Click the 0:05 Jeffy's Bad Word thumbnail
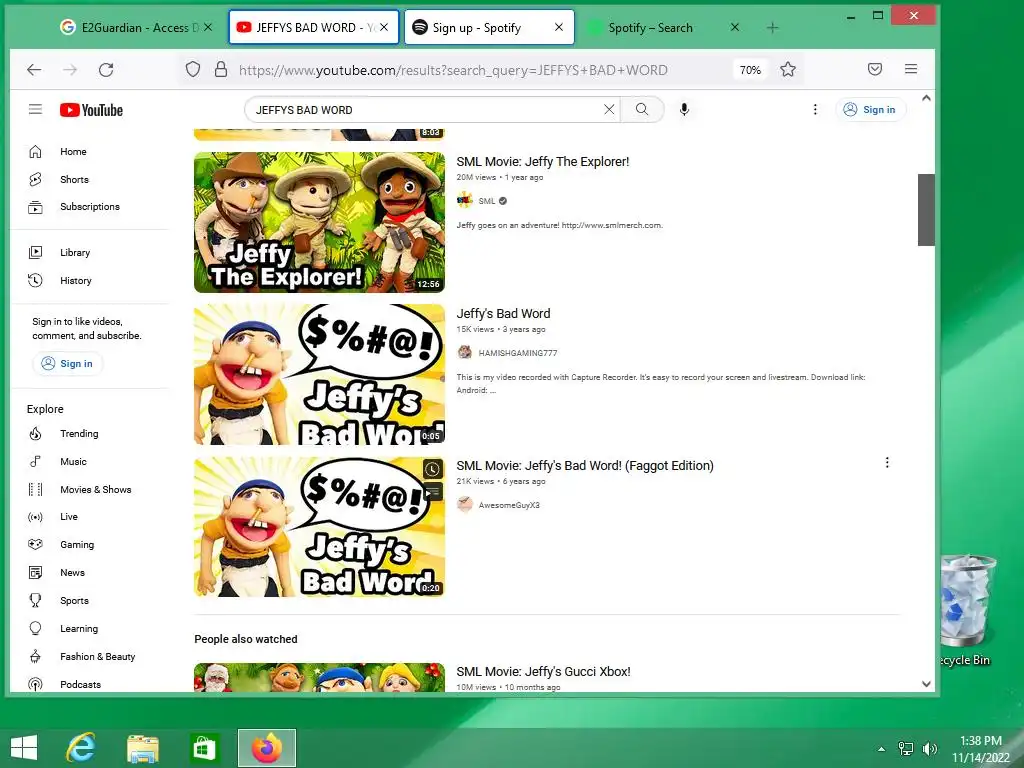Viewport: 1024px width, 768px height. 319,374
